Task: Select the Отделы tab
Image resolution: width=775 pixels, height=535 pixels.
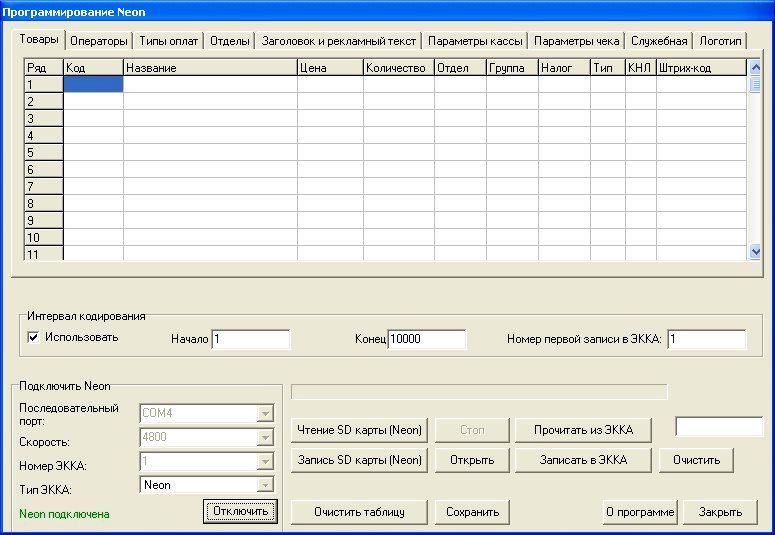Action: coord(229,41)
